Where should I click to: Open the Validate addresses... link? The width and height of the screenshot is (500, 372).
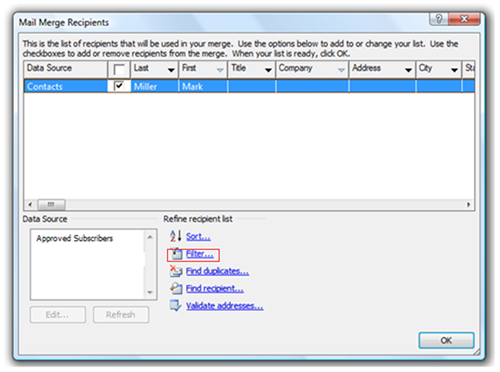click(x=225, y=306)
